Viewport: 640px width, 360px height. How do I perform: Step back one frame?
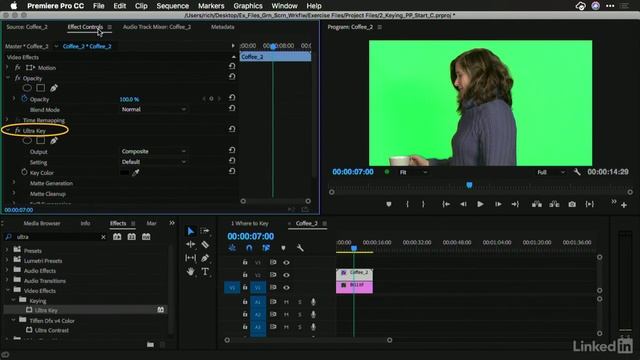463,204
